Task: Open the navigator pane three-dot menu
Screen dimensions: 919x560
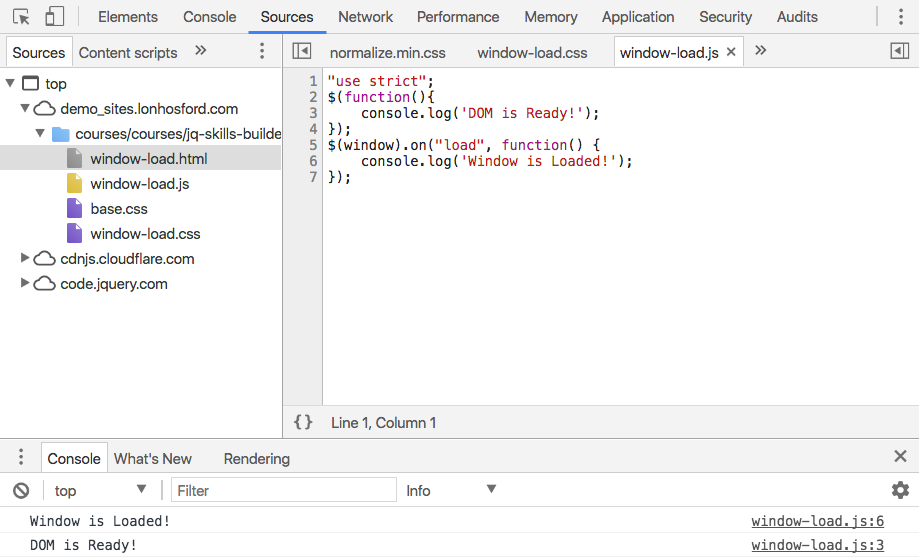Action: point(262,51)
